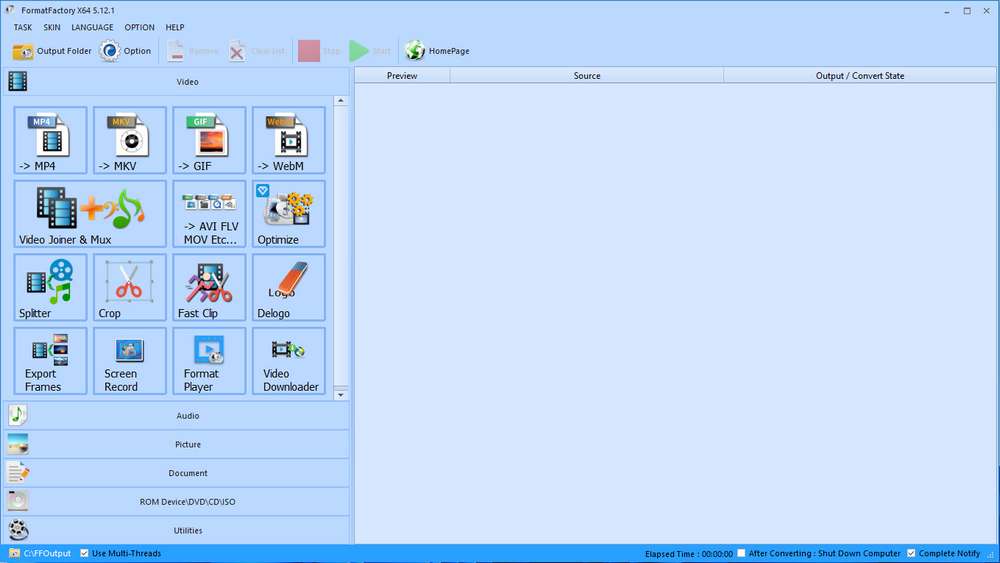Click the Clear List toolbar button

256,51
